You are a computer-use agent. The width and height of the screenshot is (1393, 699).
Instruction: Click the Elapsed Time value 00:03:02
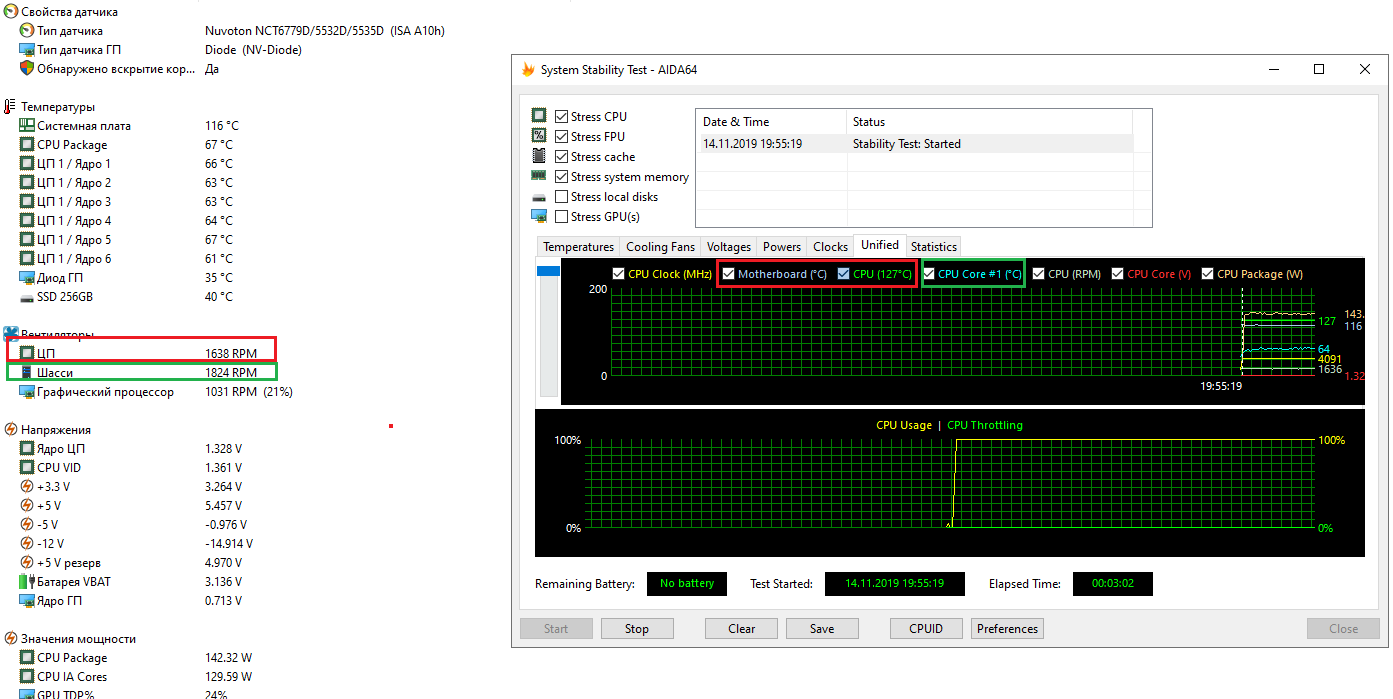(1112, 583)
